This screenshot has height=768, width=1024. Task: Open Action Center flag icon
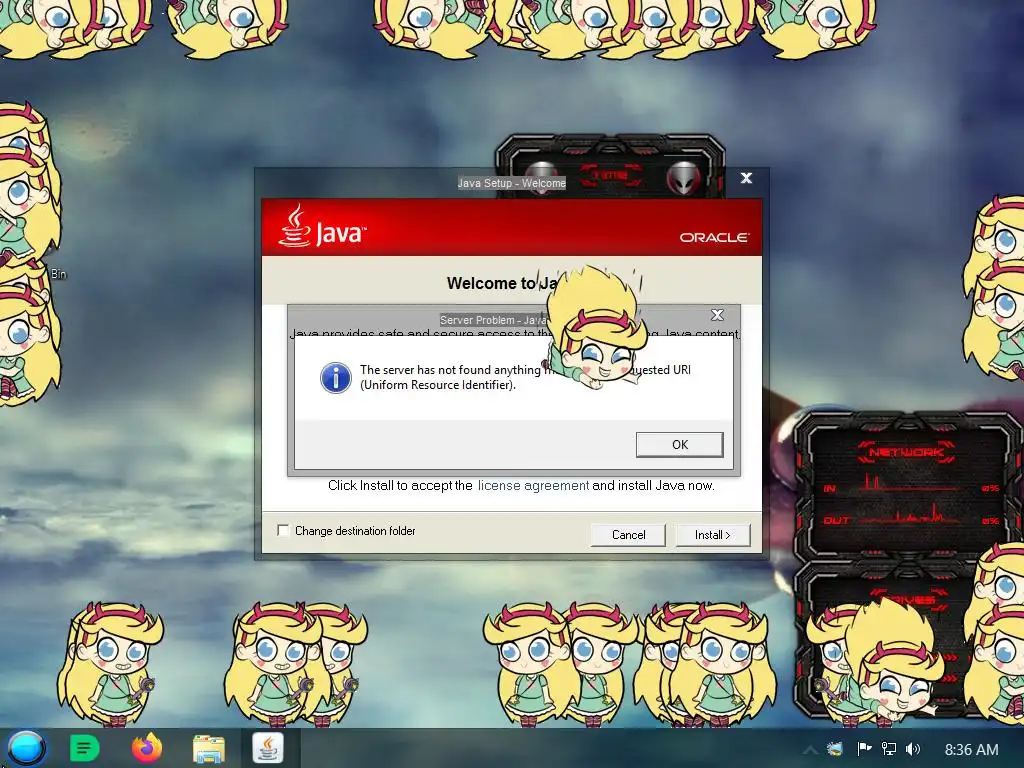[x=864, y=749]
